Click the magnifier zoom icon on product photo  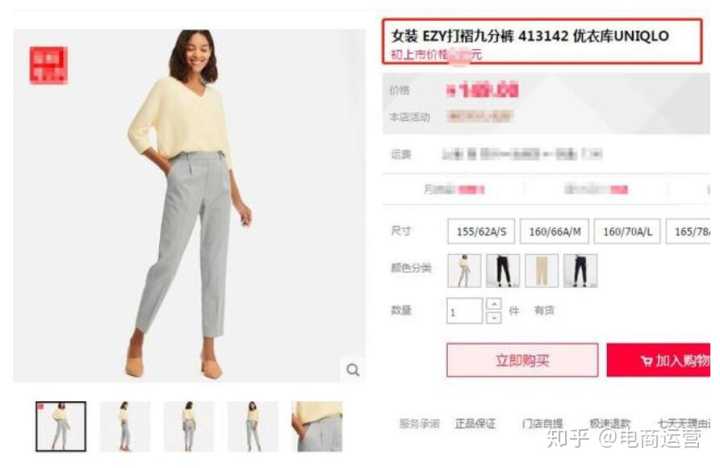click(x=353, y=370)
